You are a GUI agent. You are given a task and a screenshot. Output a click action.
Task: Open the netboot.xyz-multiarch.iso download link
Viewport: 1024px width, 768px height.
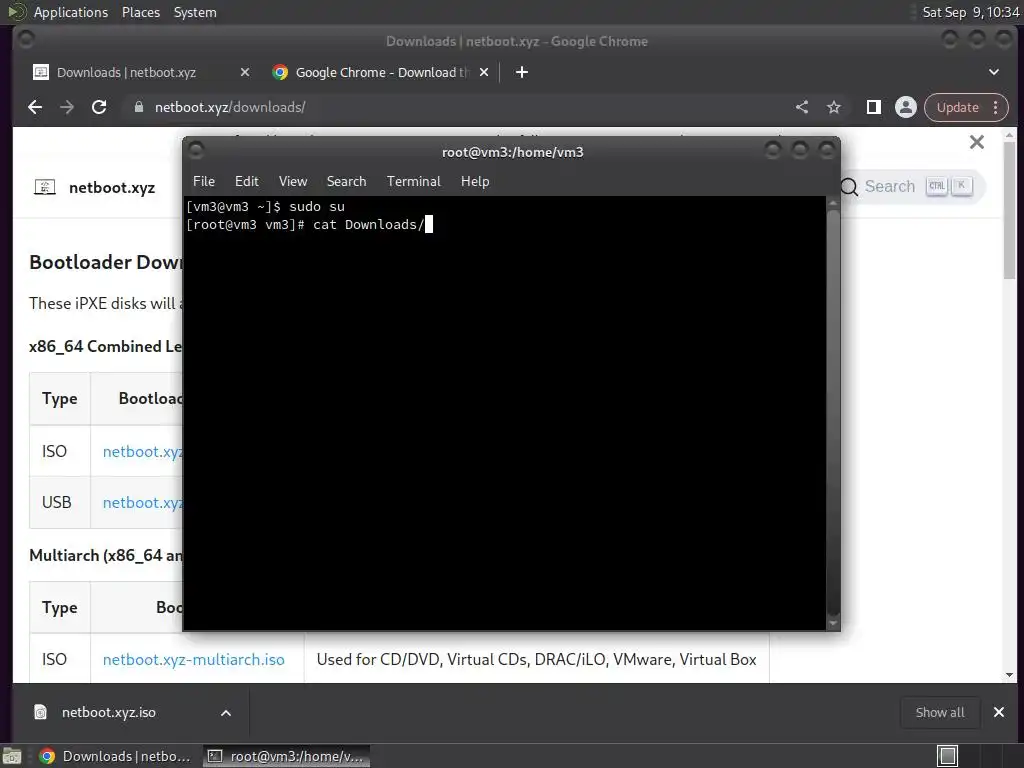193,660
